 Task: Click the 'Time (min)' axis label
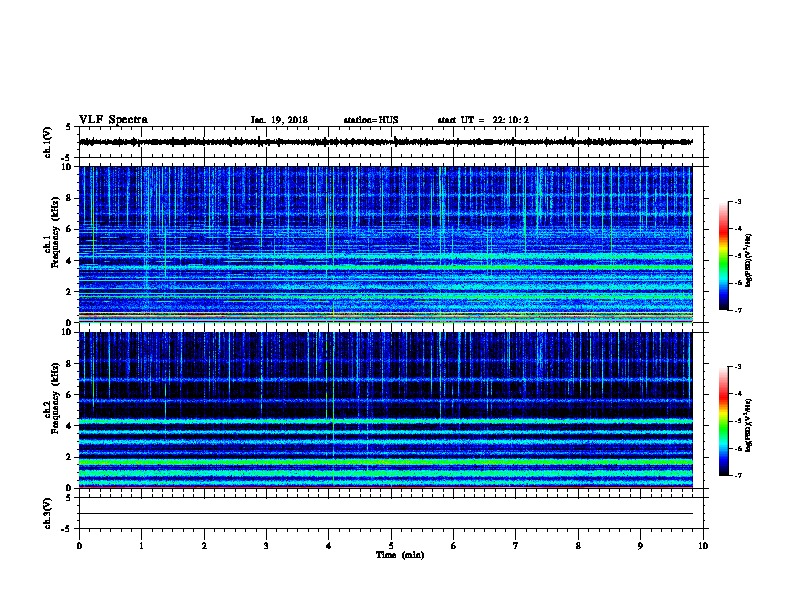click(400, 555)
